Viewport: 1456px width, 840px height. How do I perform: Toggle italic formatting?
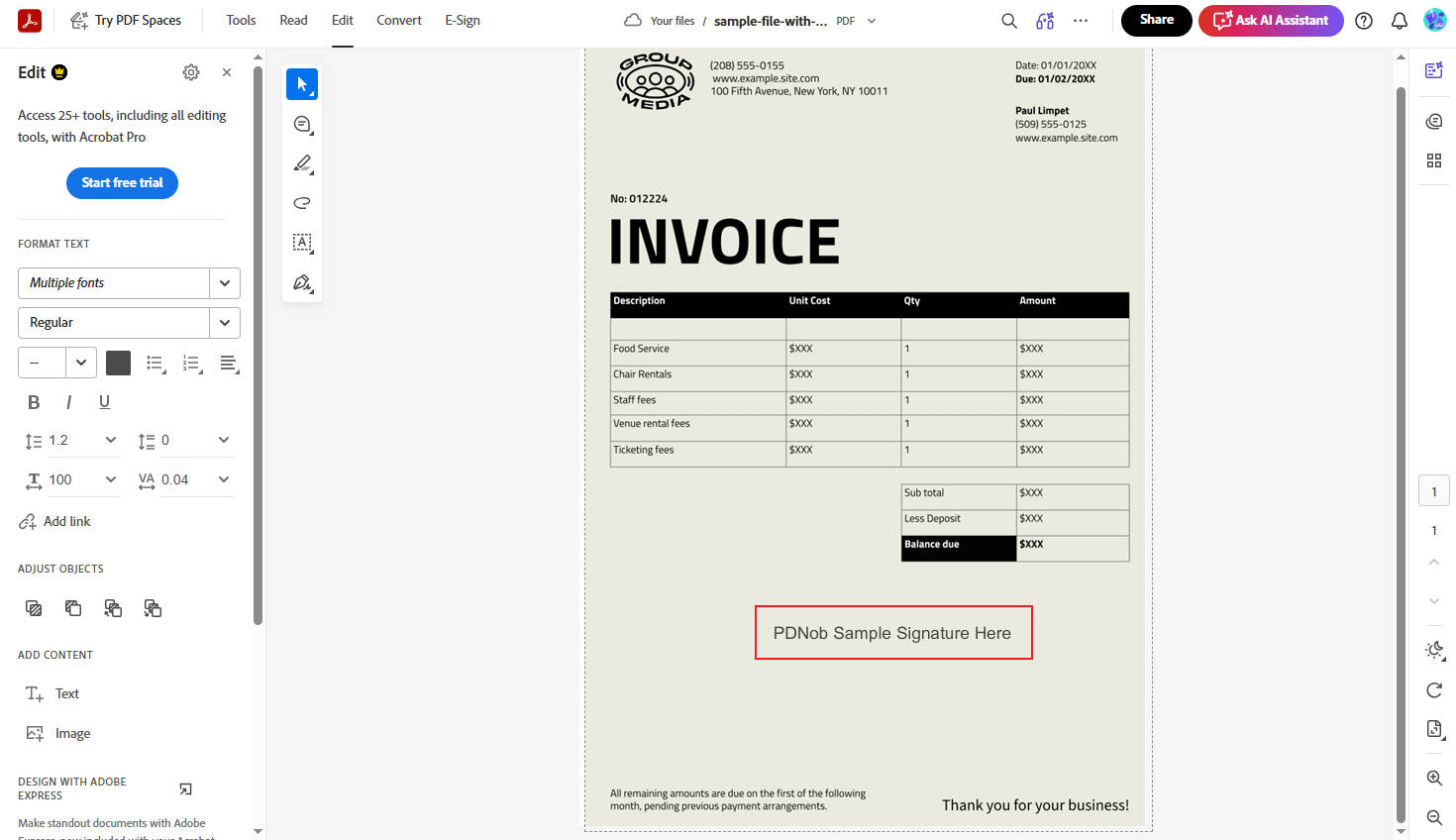pos(68,402)
